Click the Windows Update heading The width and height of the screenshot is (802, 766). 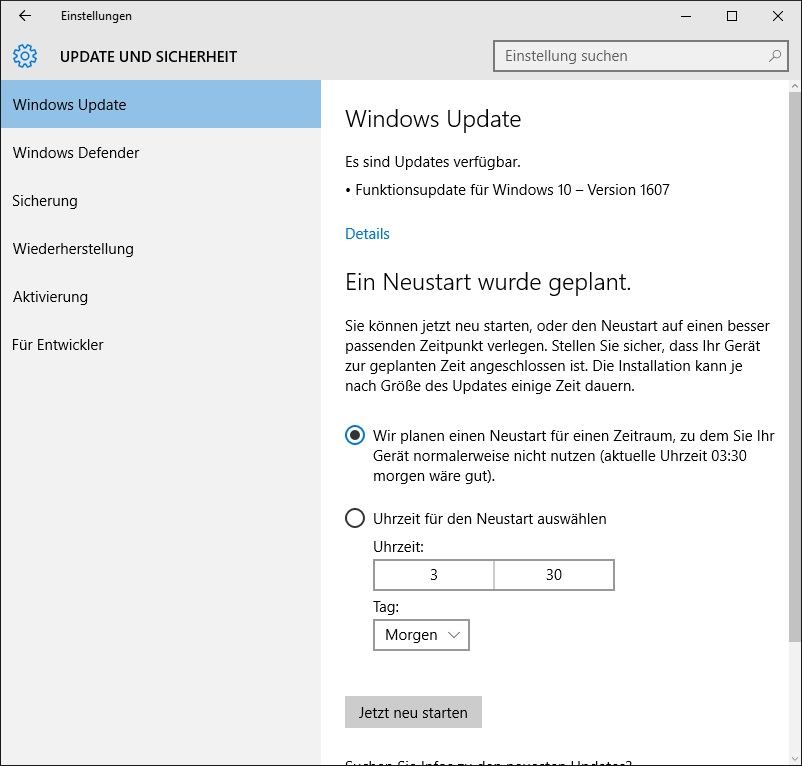tap(433, 119)
